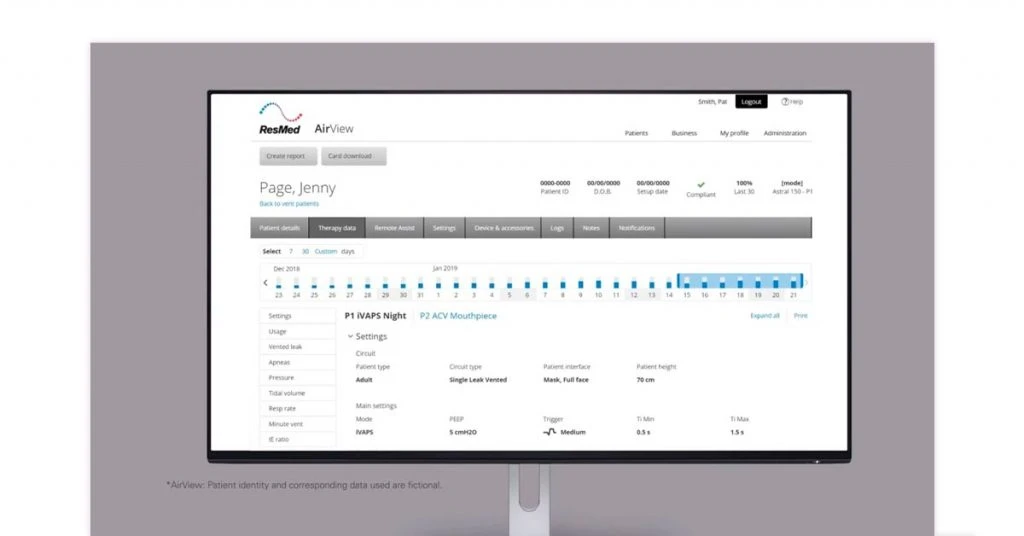
Task: Switch to P2 ACV Mouthpiece program
Action: tap(458, 316)
